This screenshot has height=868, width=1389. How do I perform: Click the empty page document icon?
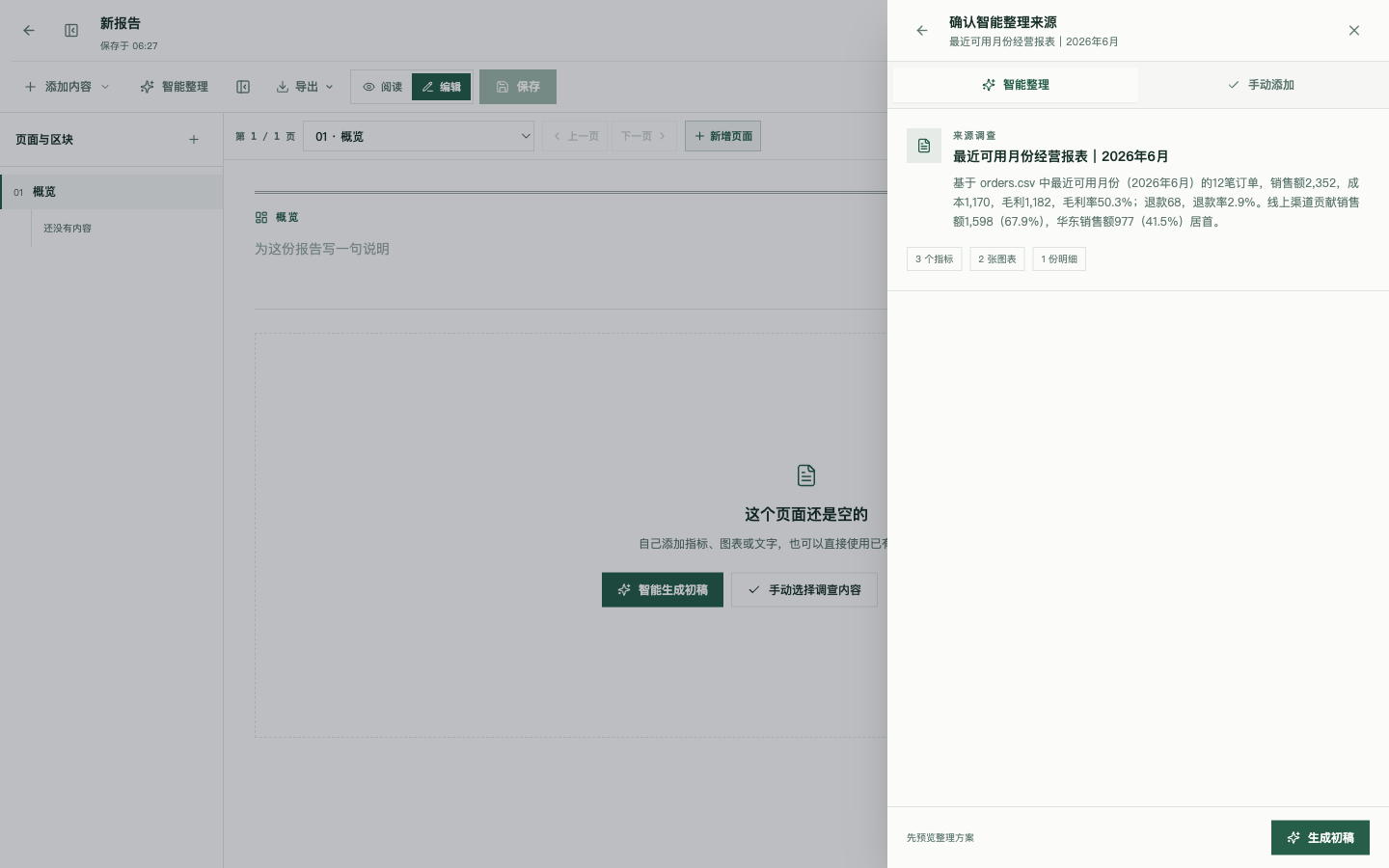click(806, 475)
